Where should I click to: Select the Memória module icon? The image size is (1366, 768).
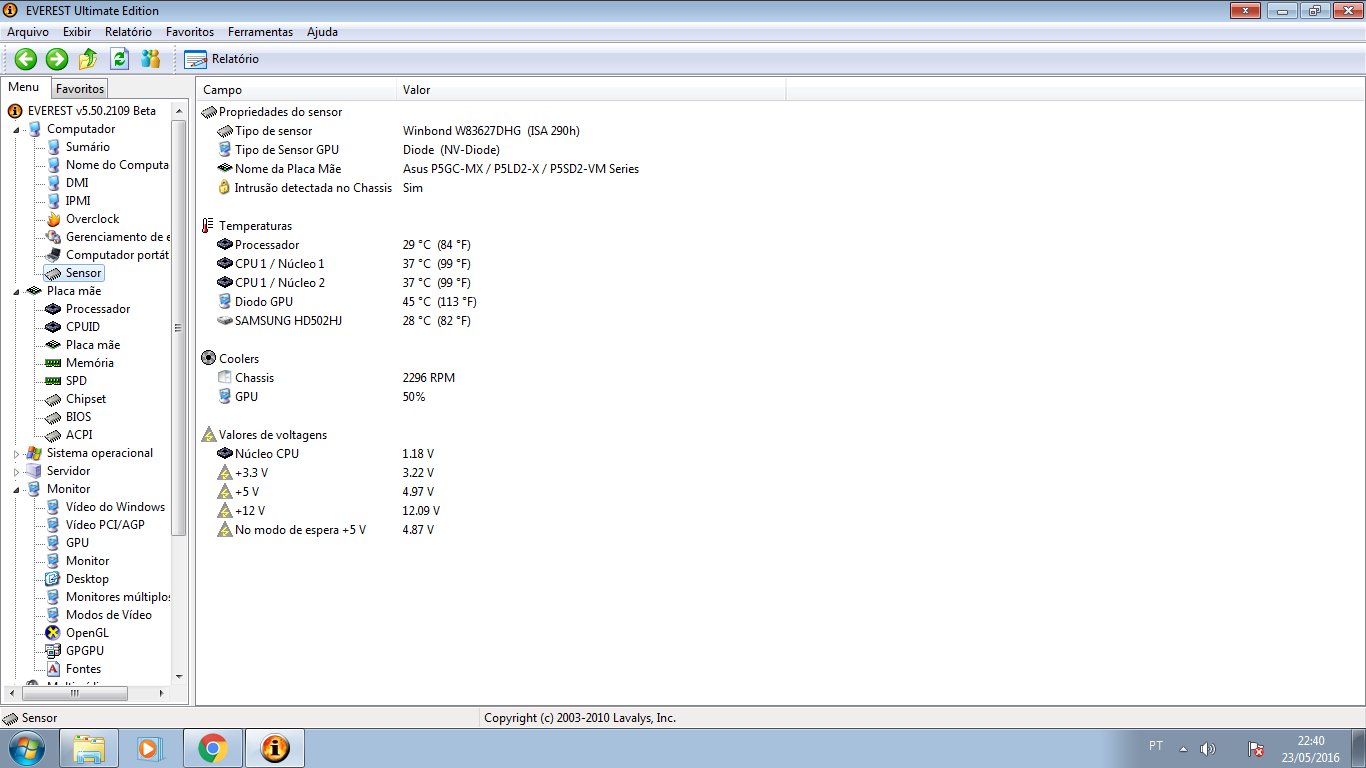tap(54, 363)
